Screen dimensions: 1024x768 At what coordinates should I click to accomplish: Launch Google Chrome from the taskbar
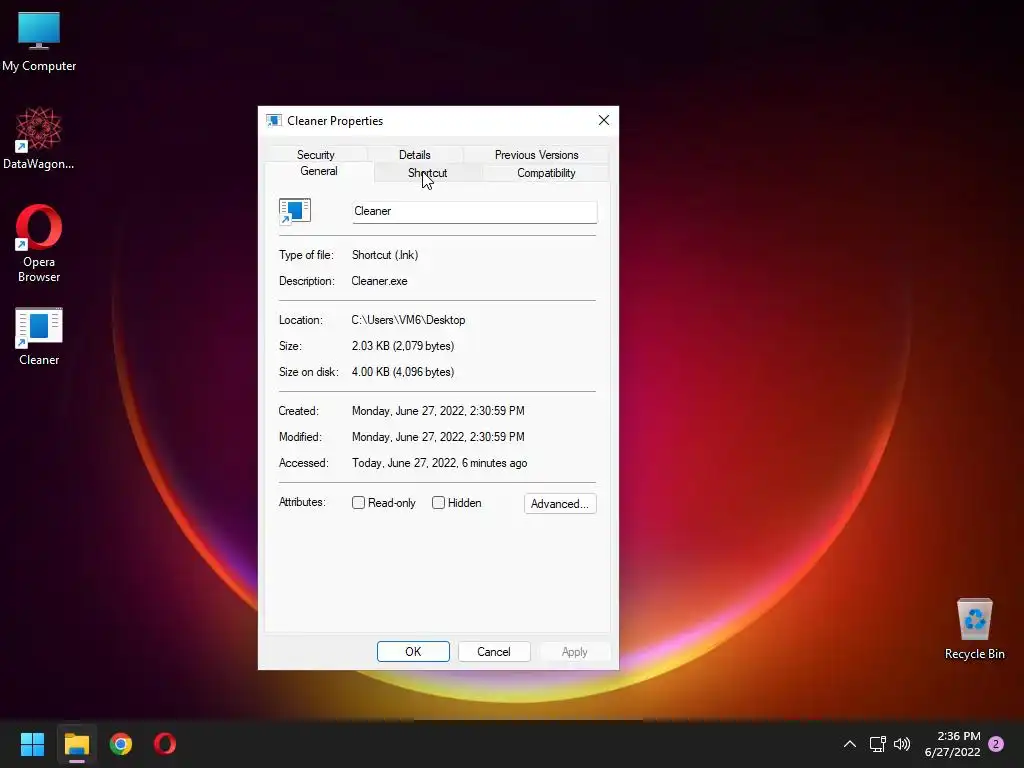[121, 744]
